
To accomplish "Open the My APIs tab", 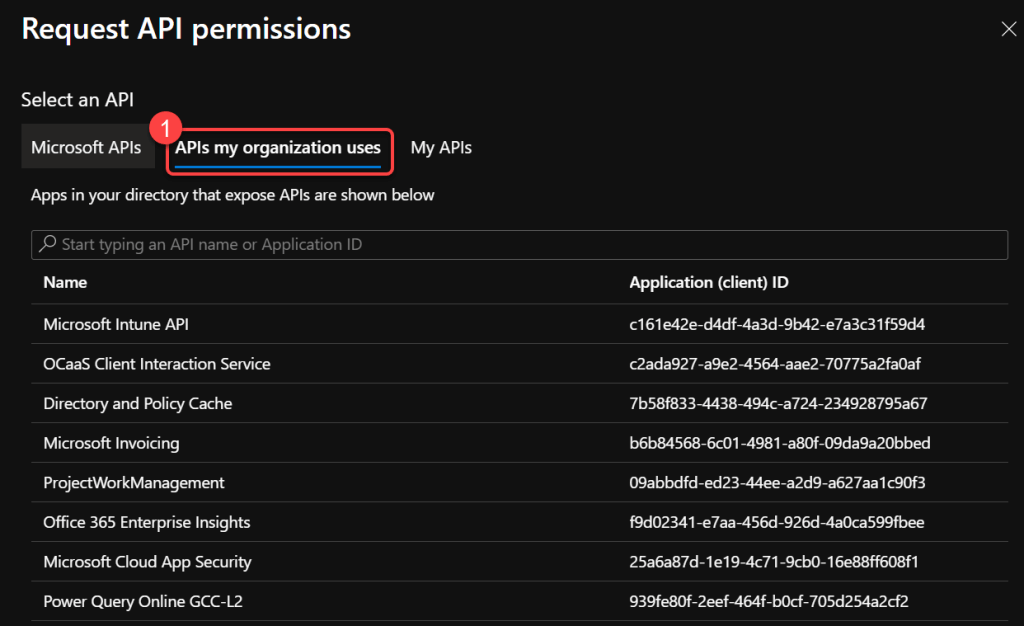I will (441, 148).
